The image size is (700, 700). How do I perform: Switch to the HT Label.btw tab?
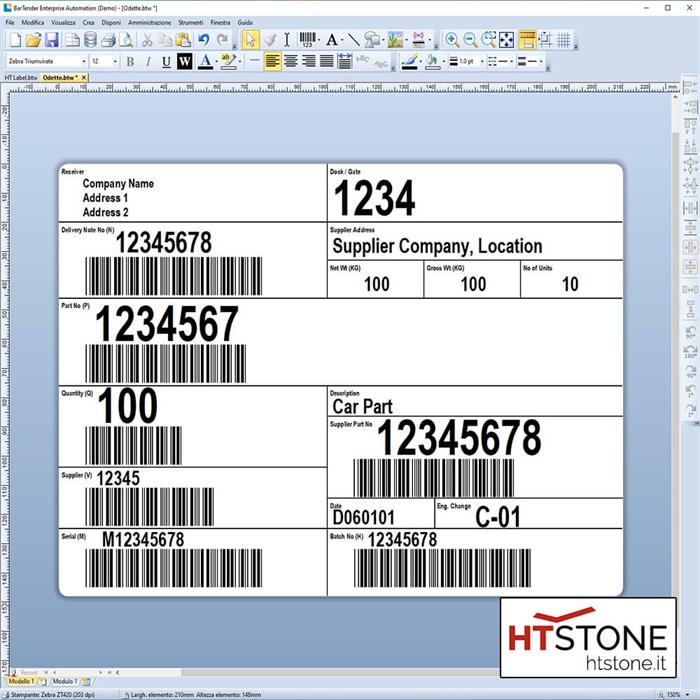click(x=21, y=78)
